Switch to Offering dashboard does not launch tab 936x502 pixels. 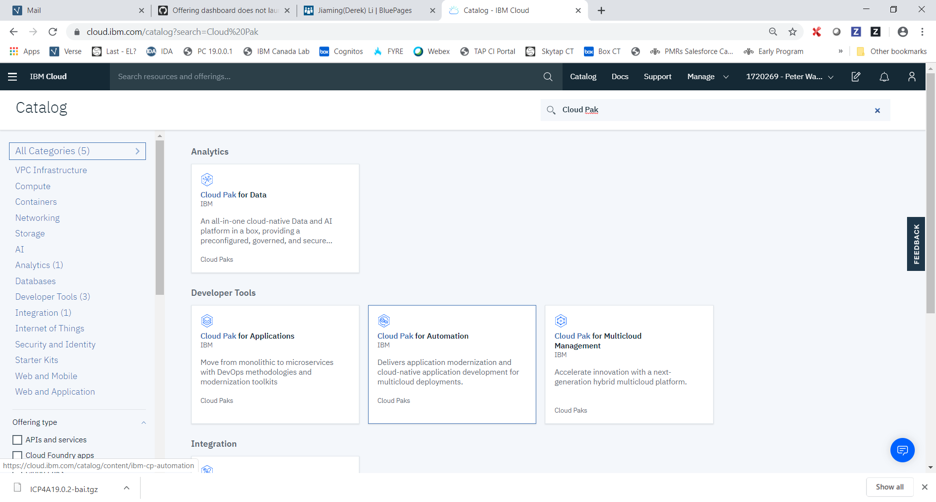tap(224, 10)
